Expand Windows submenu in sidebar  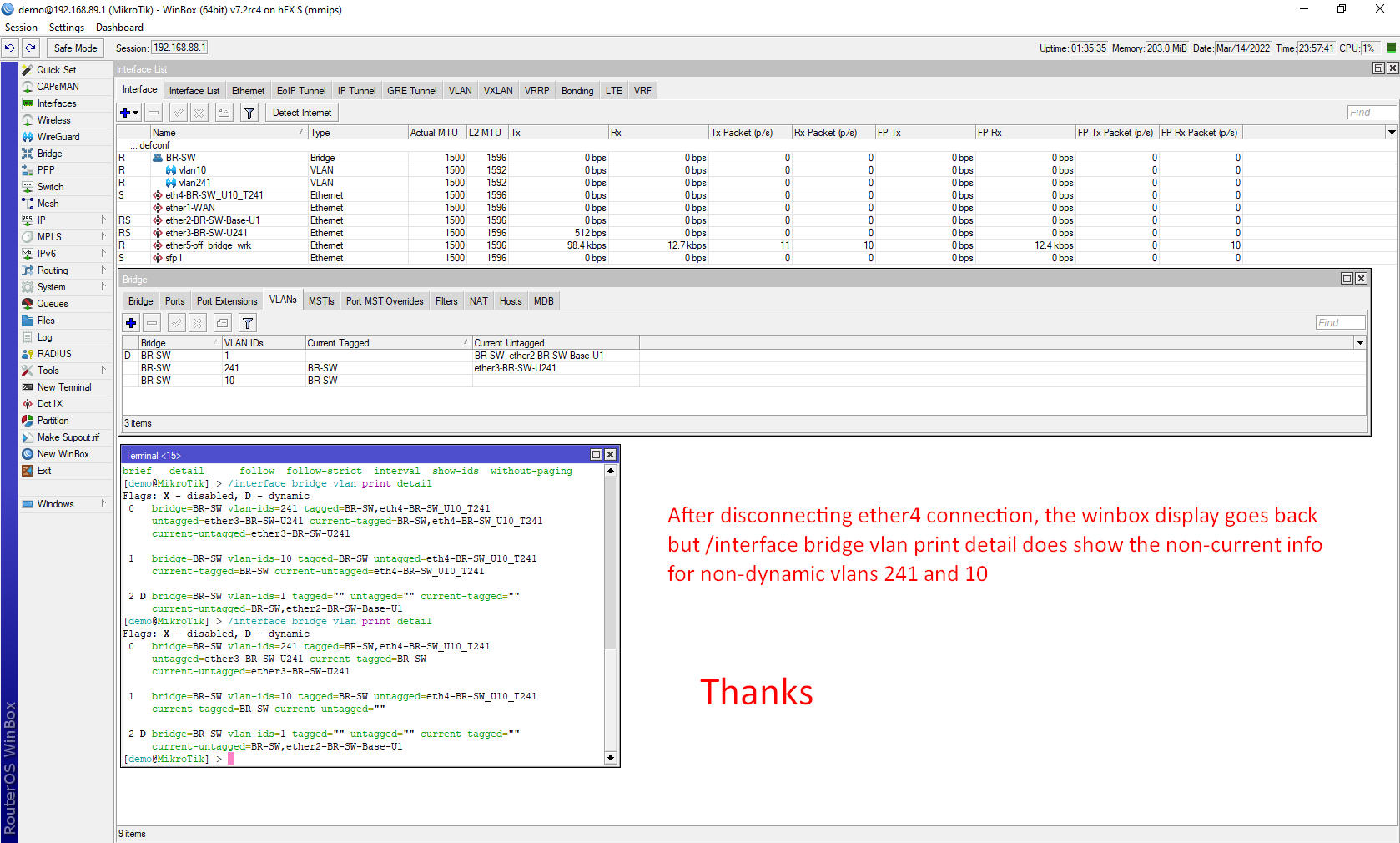point(103,504)
